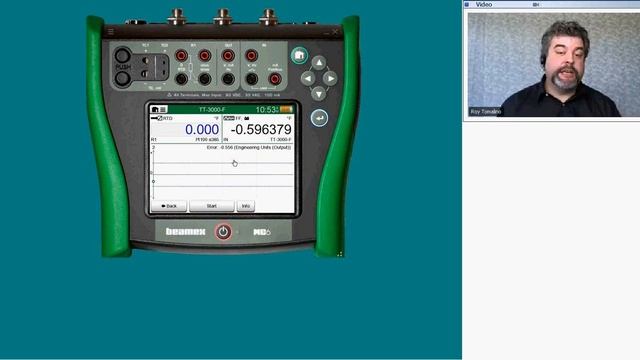Image resolution: width=640 pixels, height=360 pixels.
Task: Click the 10:53 clock on screen
Action: pos(267,109)
